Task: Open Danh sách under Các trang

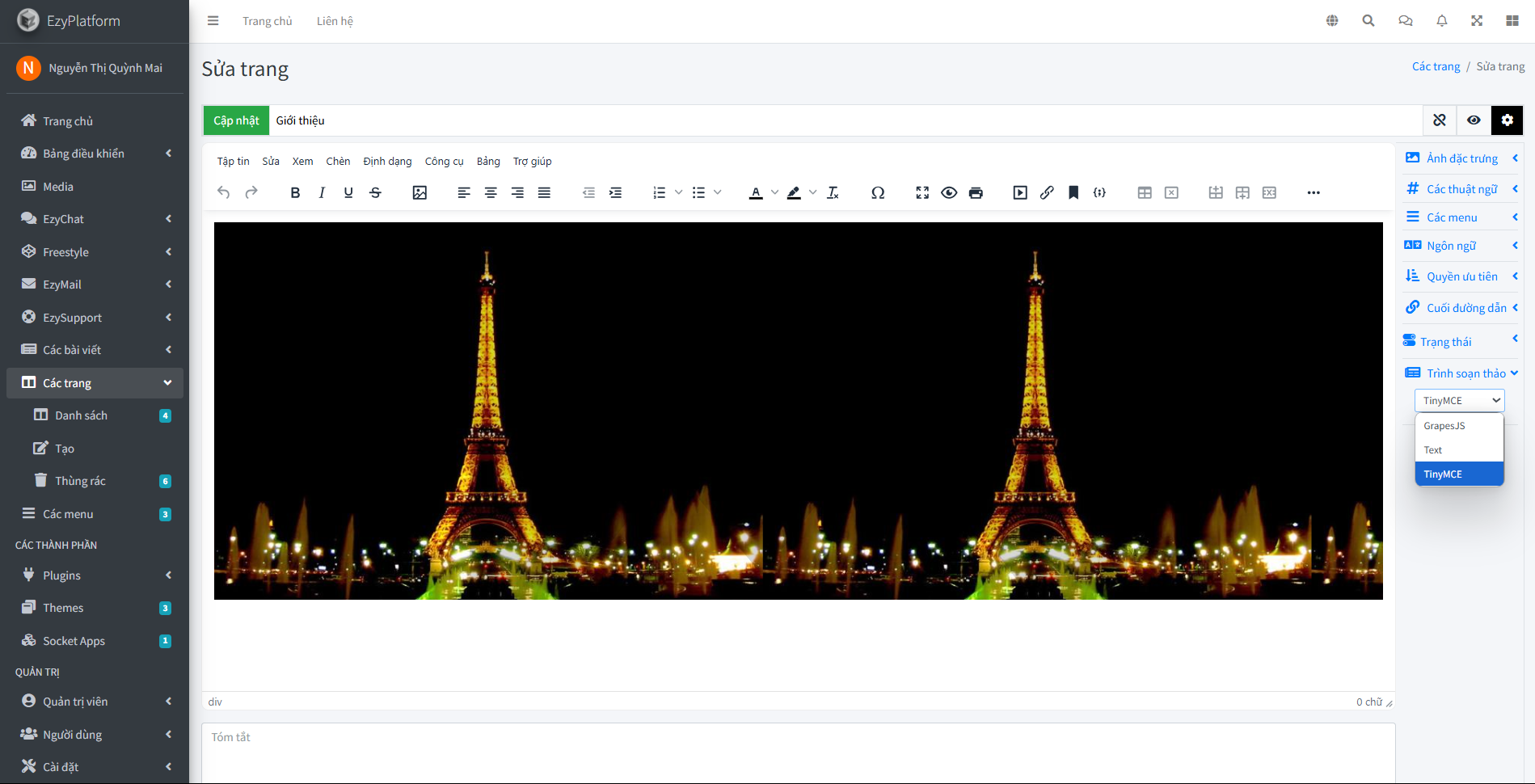Action: (x=95, y=415)
